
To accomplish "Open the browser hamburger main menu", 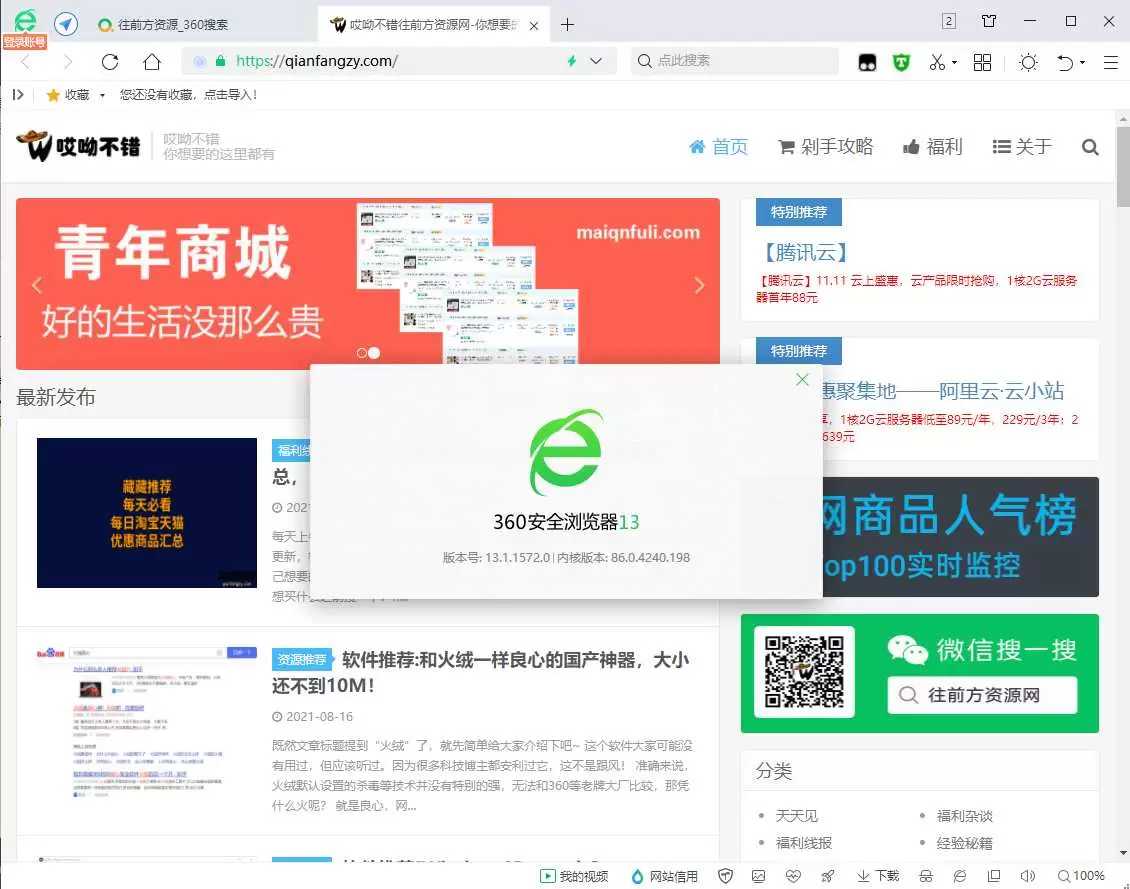I will tap(1111, 63).
